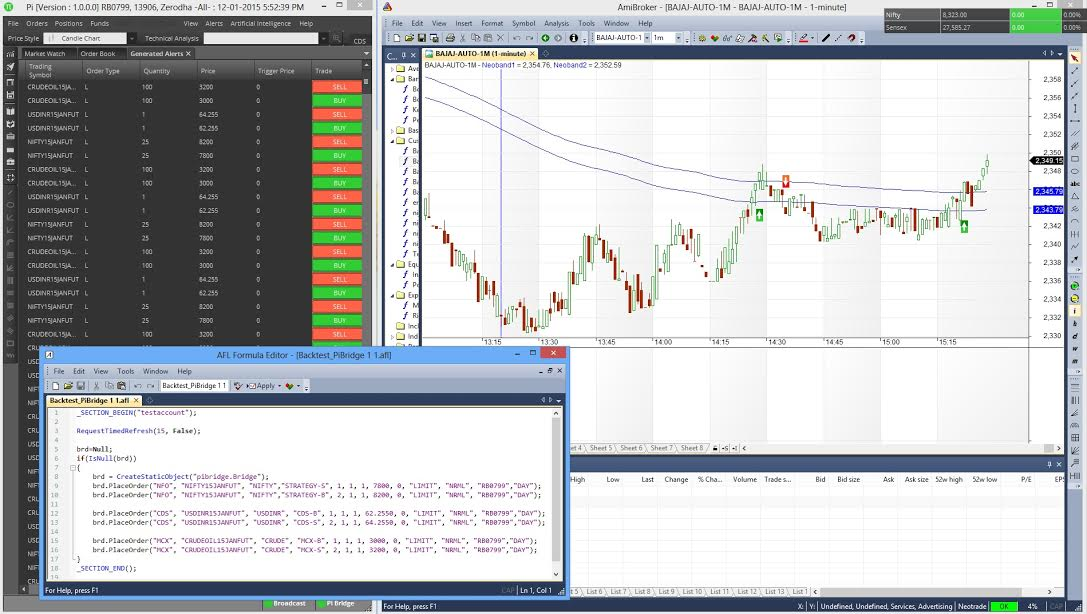Close the Generated Alerts tab
The height and width of the screenshot is (614, 1087).
(x=188, y=53)
